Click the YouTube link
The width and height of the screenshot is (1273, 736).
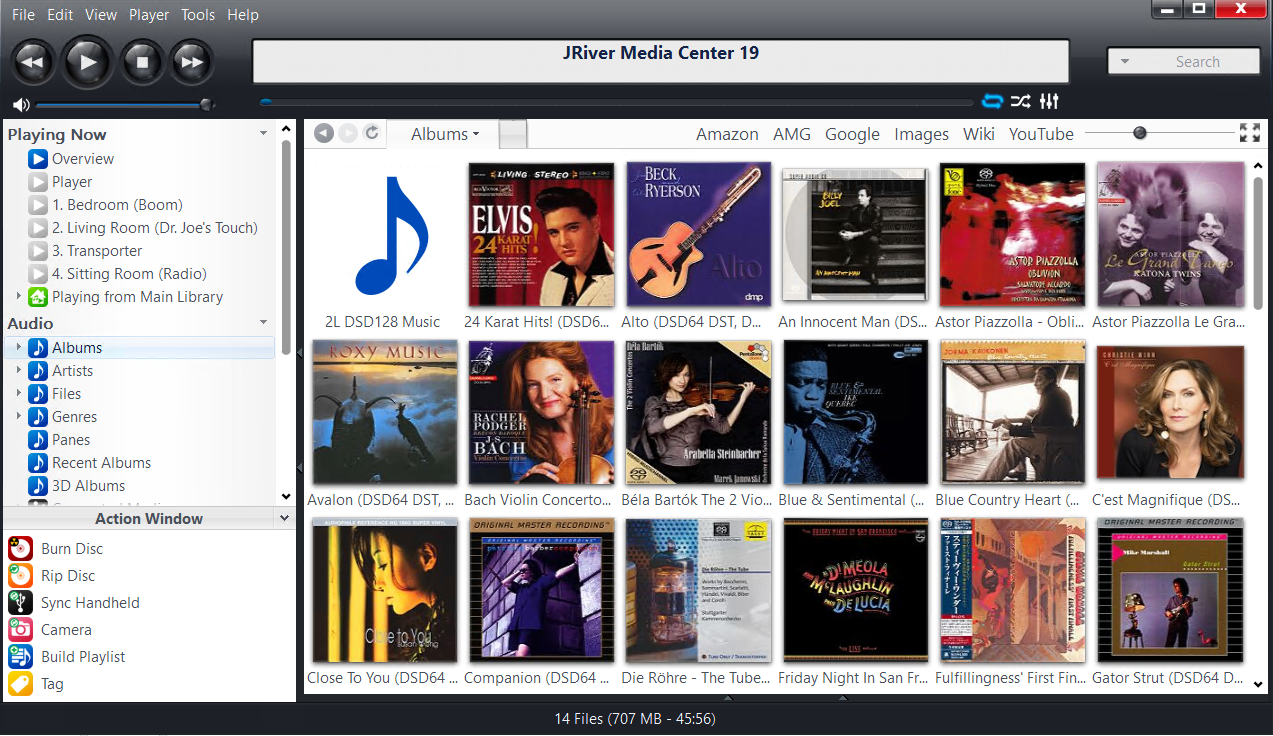1041,134
